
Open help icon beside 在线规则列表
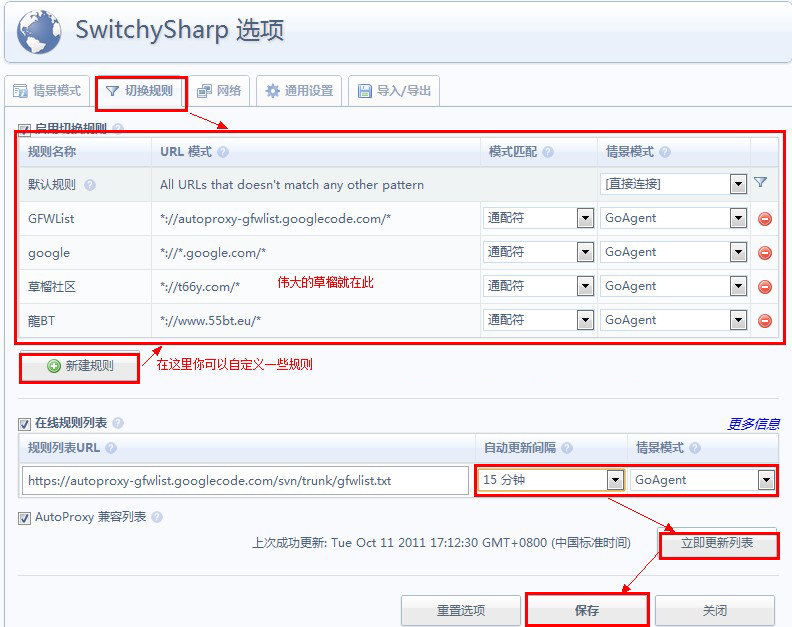118,423
